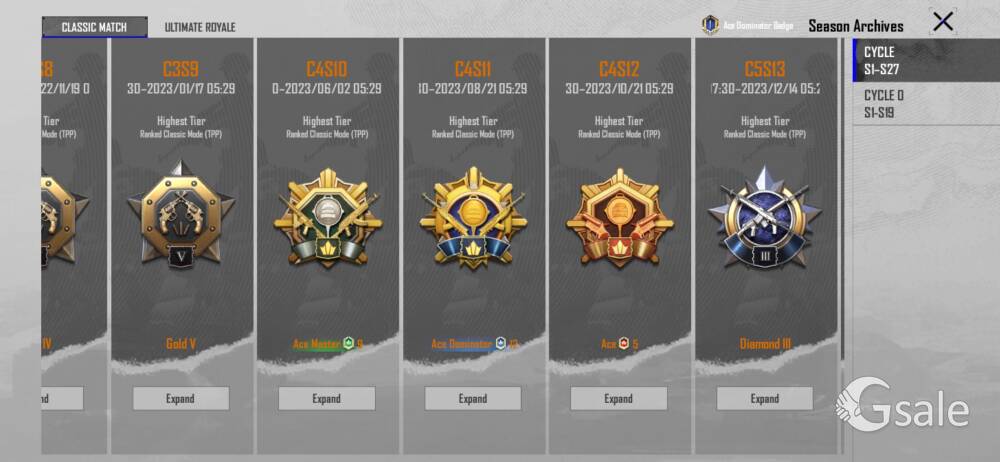Expand the C5S13 season details
Viewport: 1000px width, 462px height.
point(765,398)
